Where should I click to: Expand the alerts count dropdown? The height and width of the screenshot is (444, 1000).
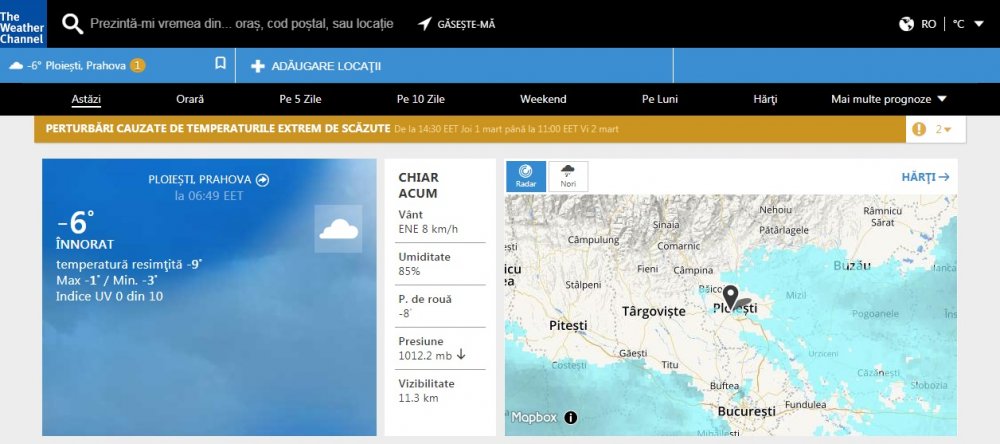[x=943, y=129]
